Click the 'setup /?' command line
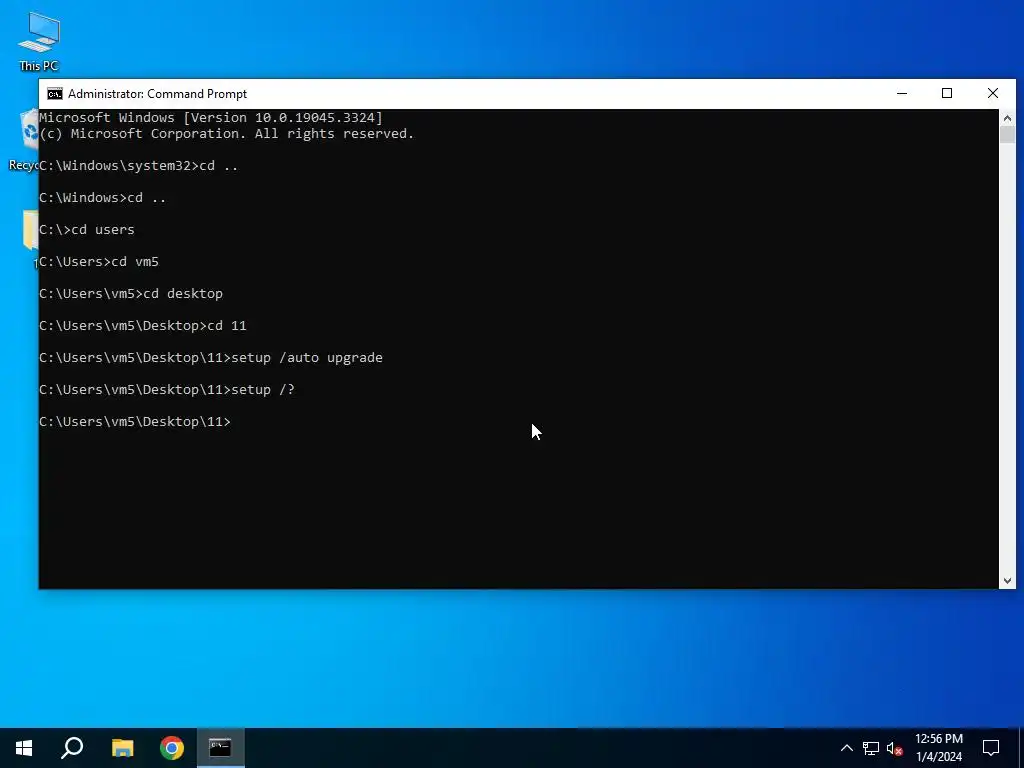 point(167,390)
